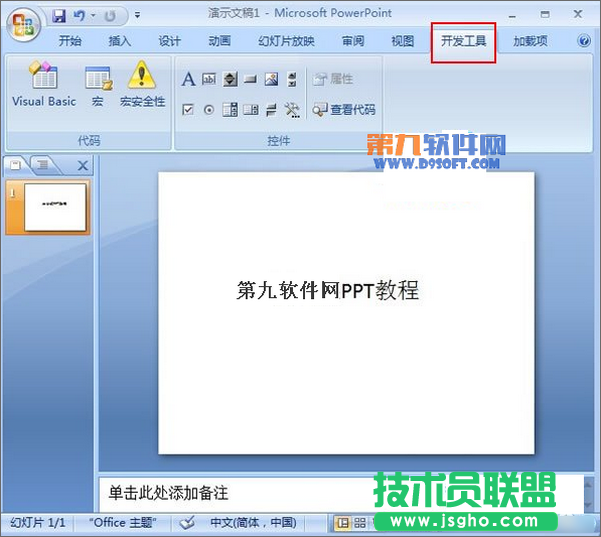This screenshot has height=537, width=601.
Task: Insert a Toggle Button control
Action: (x=271, y=110)
